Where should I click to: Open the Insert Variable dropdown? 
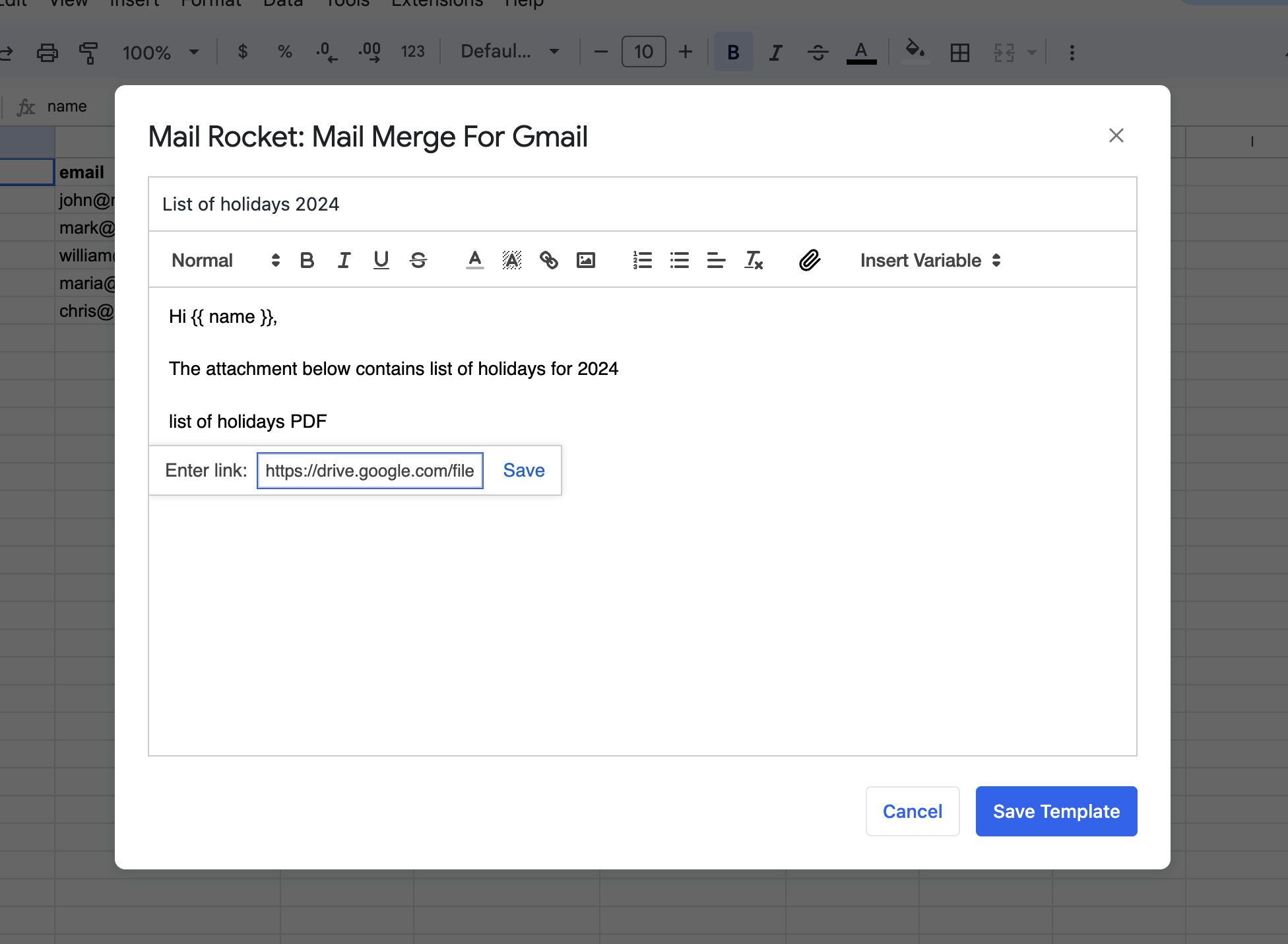click(x=930, y=260)
